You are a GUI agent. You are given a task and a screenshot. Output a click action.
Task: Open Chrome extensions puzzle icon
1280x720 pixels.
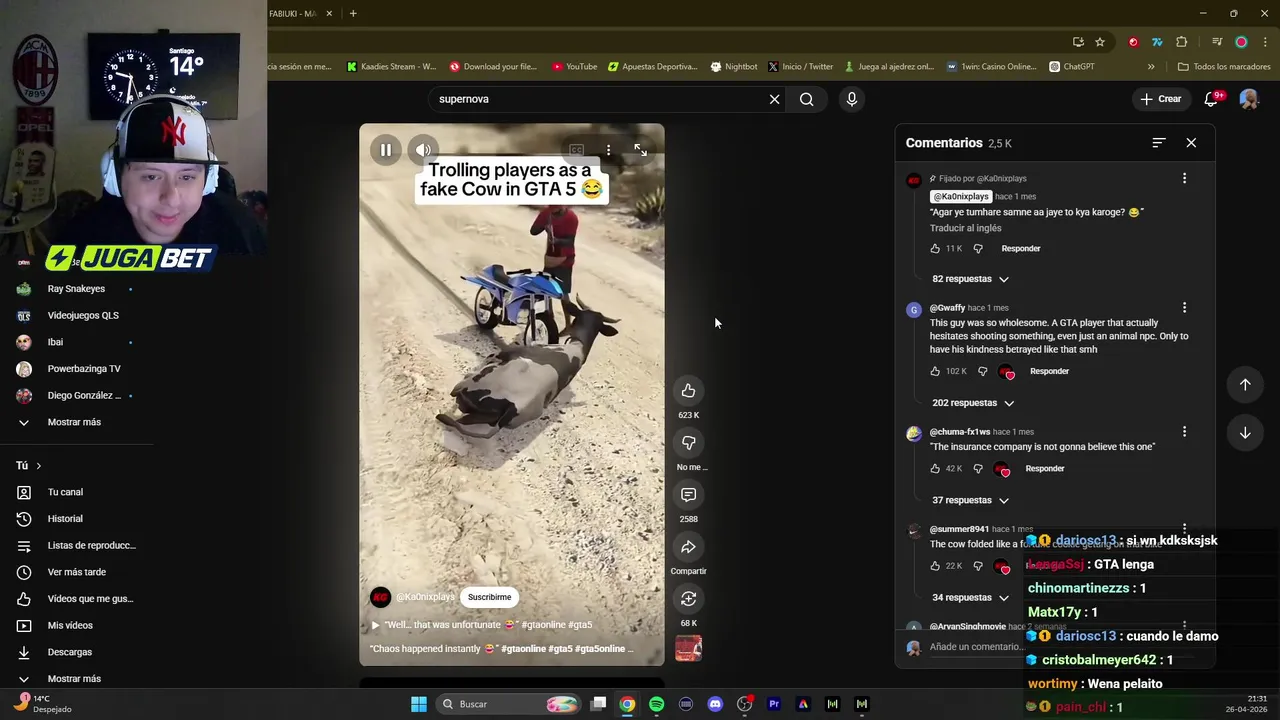(1182, 42)
